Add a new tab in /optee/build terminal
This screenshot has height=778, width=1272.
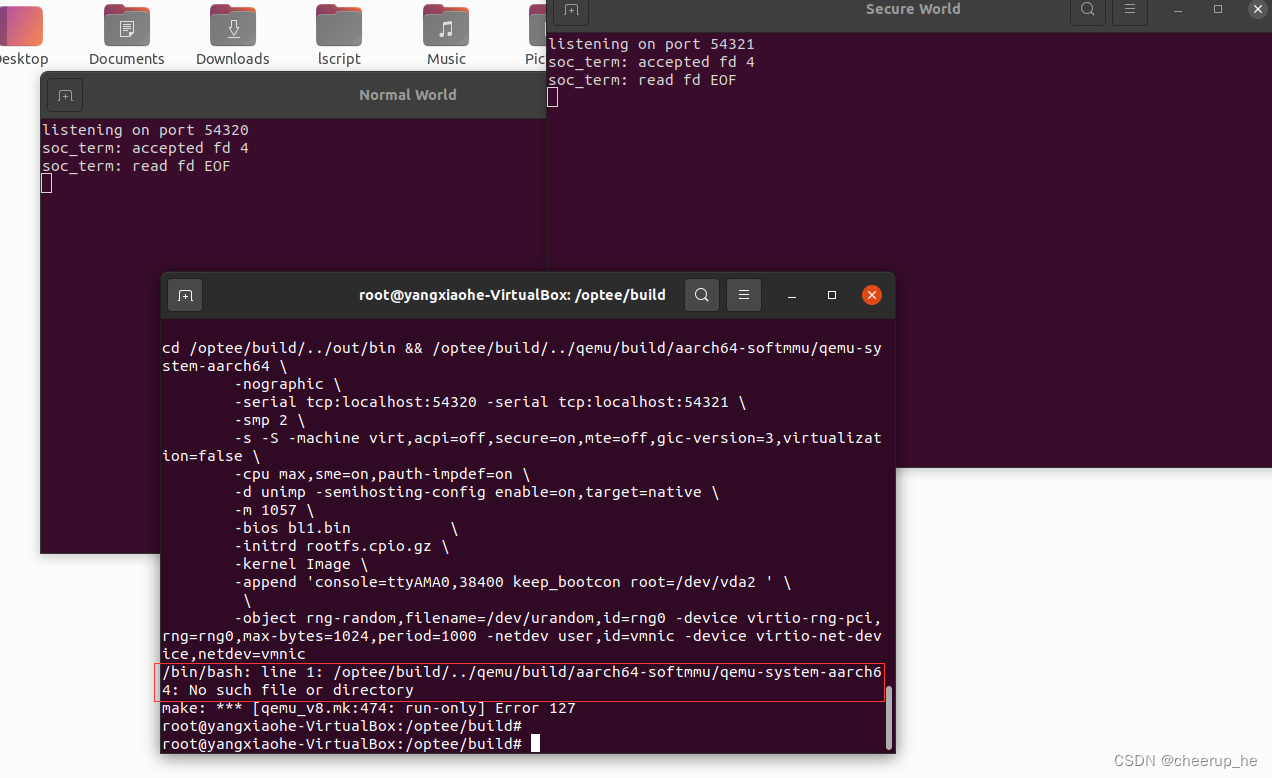click(185, 295)
